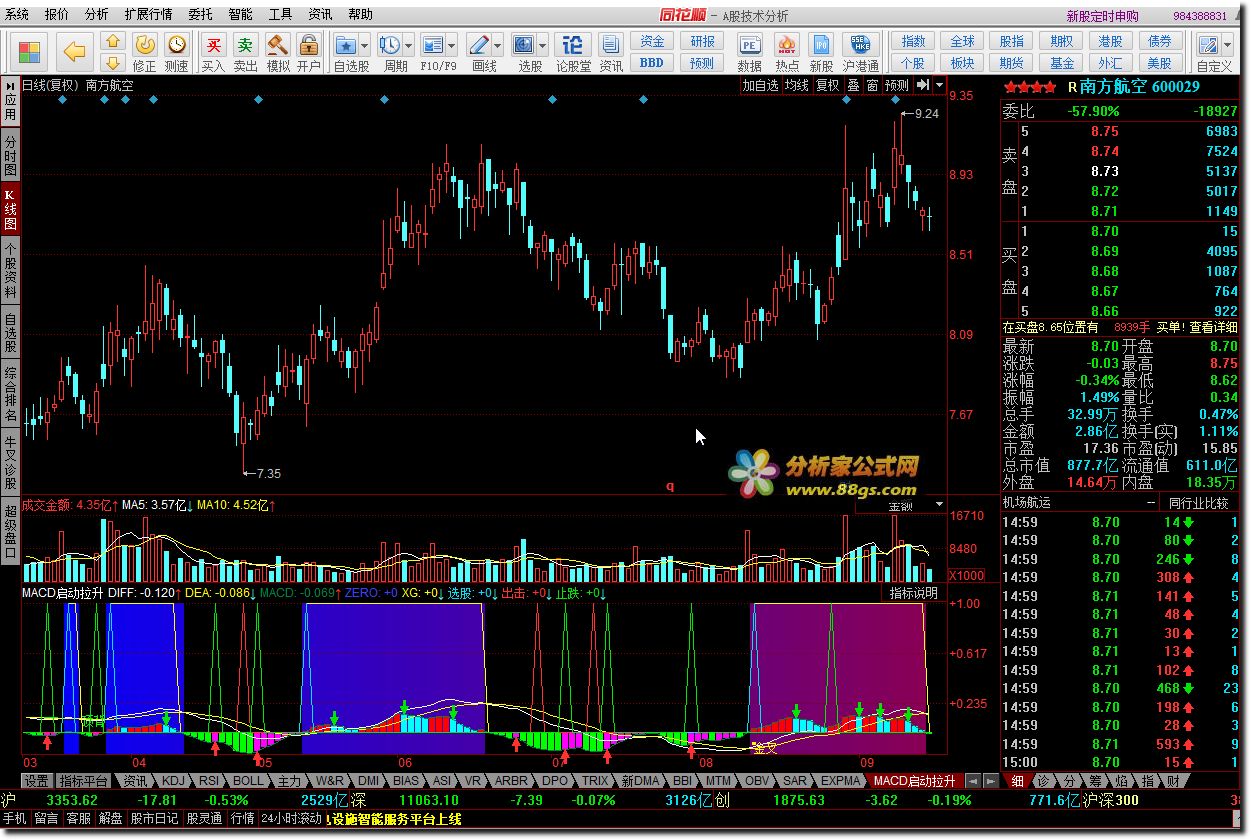The image size is (1252, 840).
Task: Expand the F10/F9 dropdown arrow
Action: (453, 45)
